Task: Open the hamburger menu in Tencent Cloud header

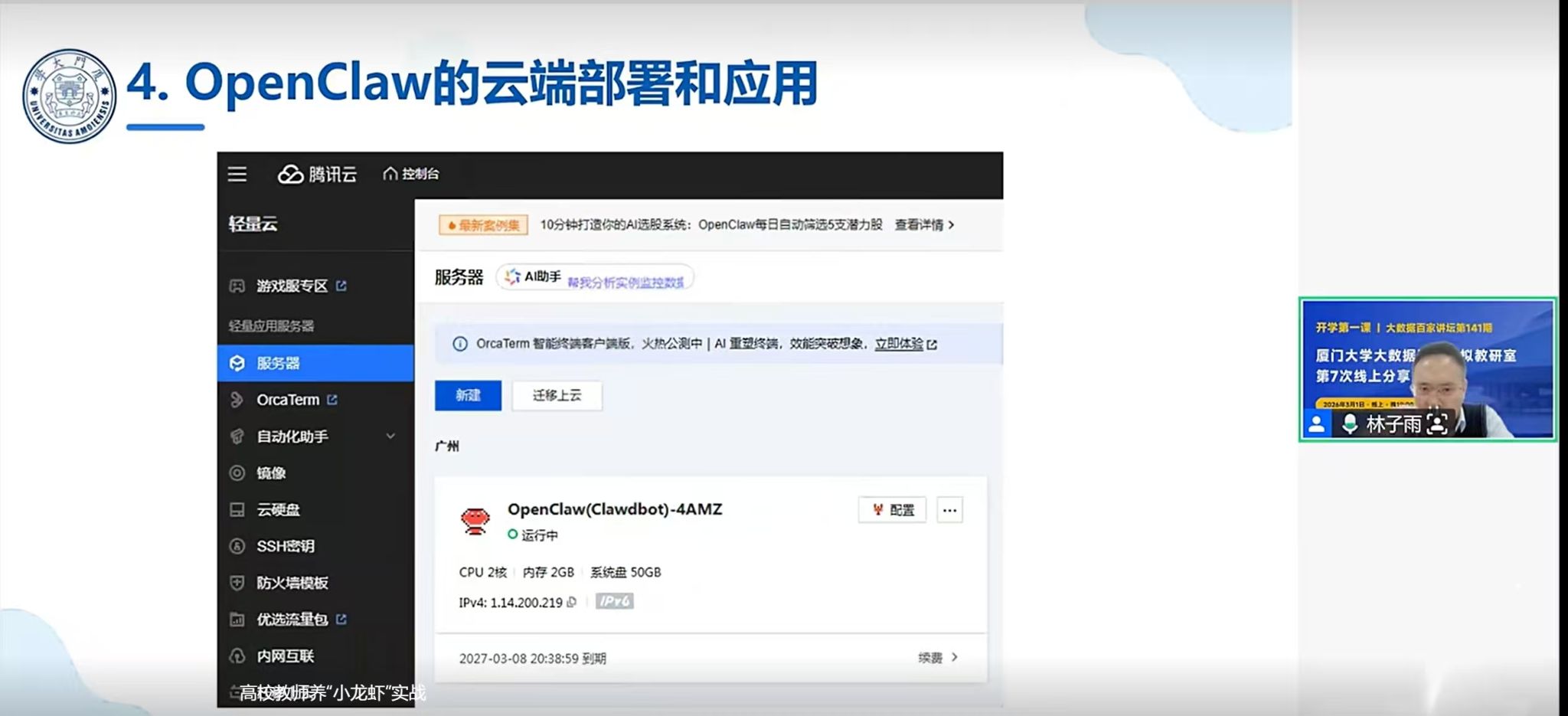Action: point(237,175)
